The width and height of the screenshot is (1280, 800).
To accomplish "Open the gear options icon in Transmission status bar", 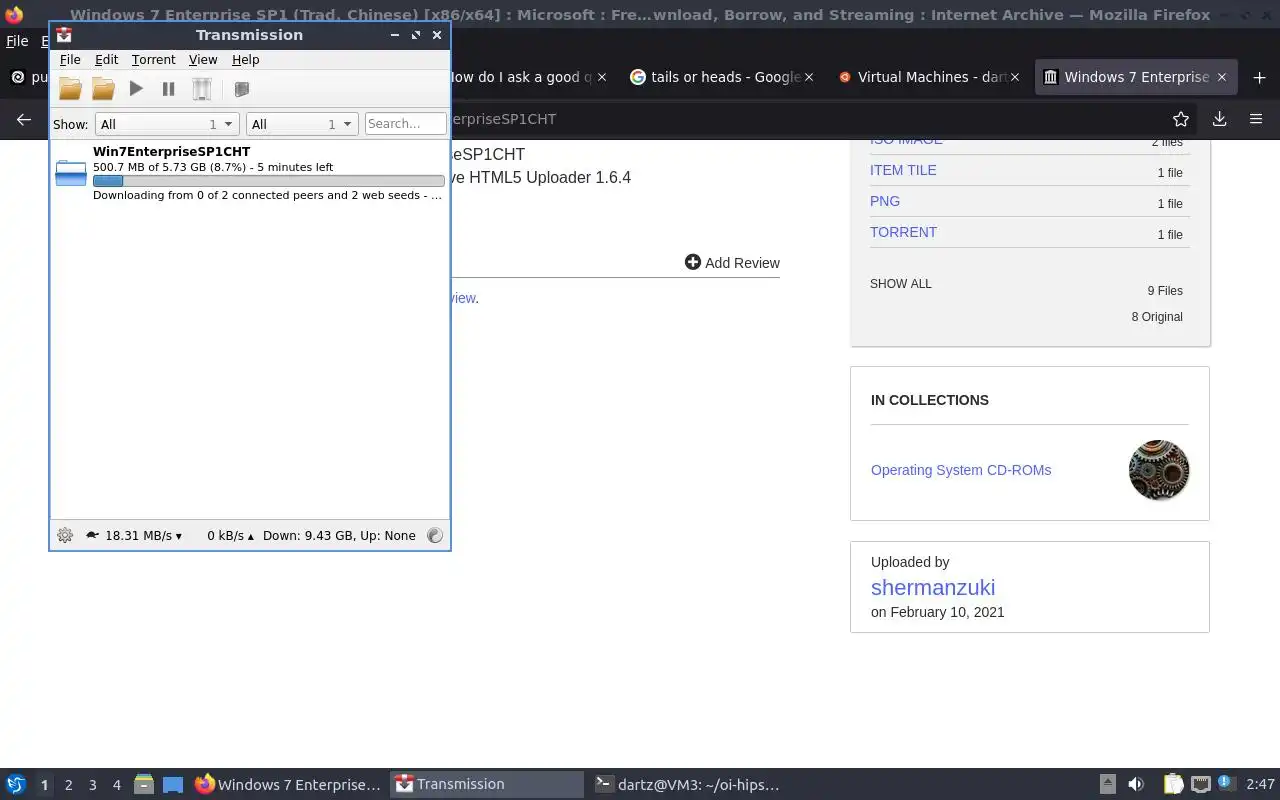I will point(65,535).
